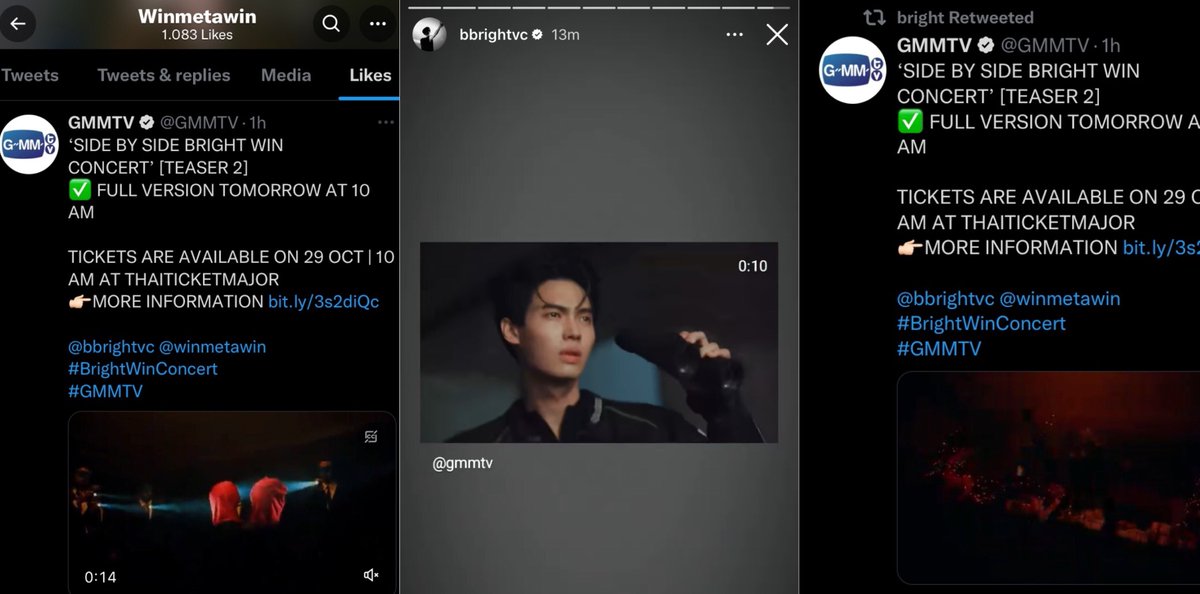Screen dimensions: 1200x594
Task: Open the three-dot menu beside the search icon
Action: pyautogui.click(x=377, y=23)
